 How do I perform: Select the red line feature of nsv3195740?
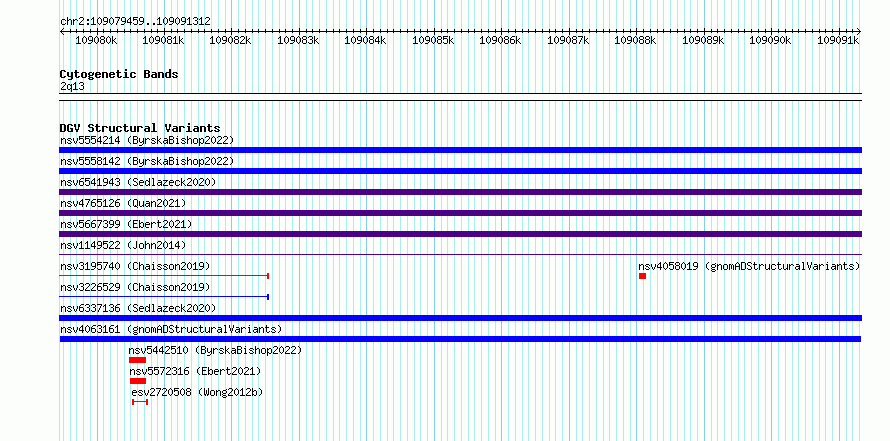coord(164,276)
